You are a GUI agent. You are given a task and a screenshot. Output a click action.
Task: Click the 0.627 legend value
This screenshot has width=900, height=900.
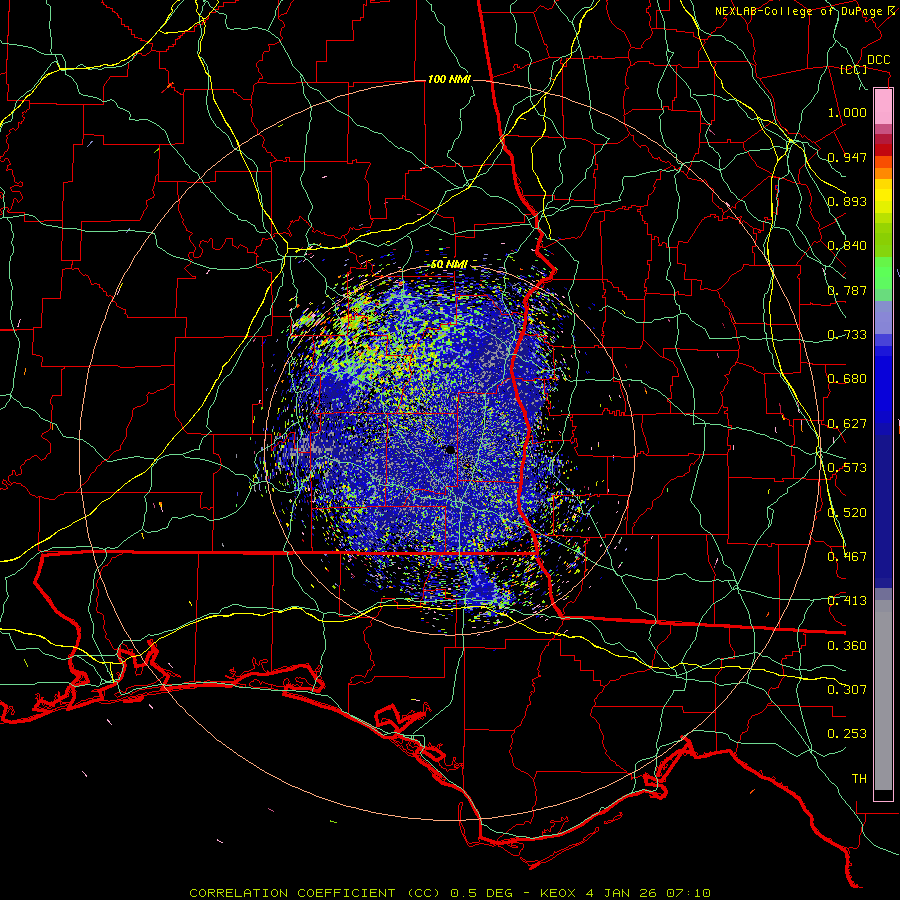click(847, 424)
